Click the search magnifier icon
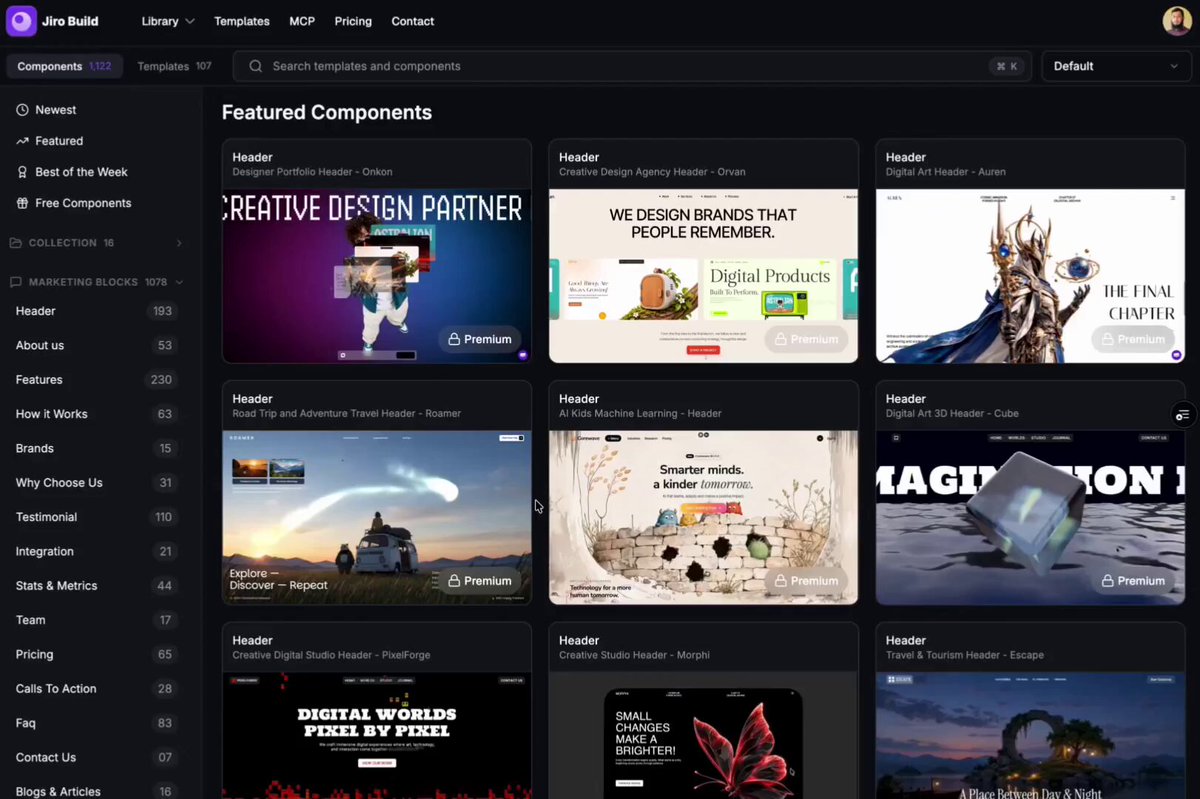This screenshot has height=799, width=1200. (256, 66)
